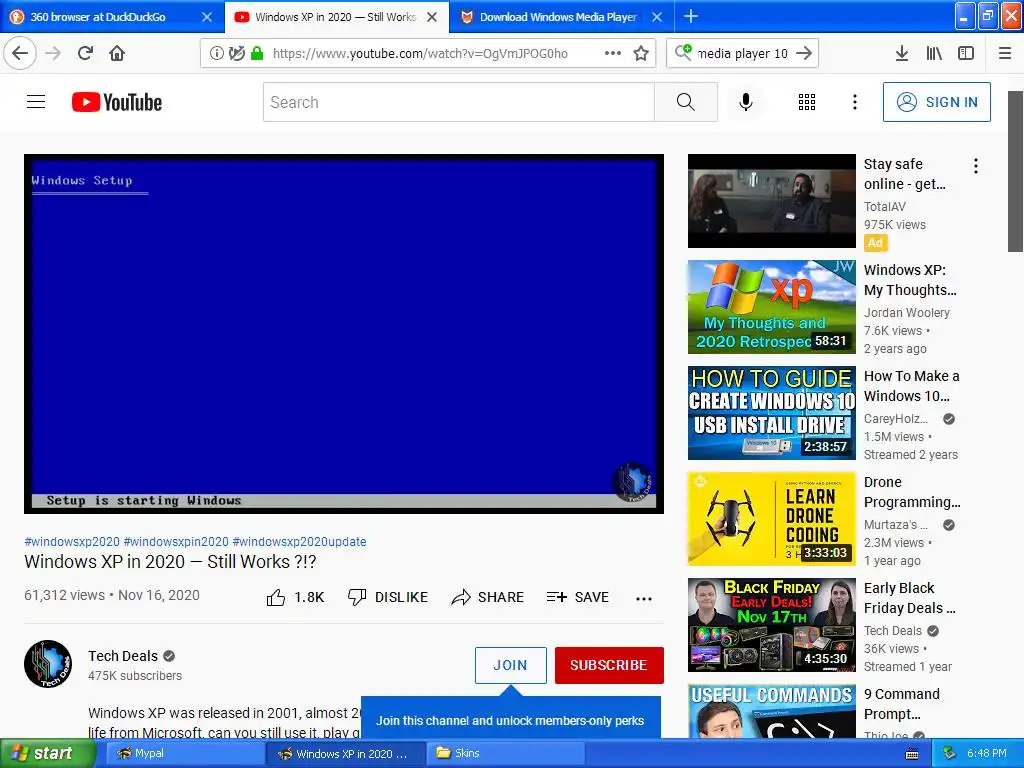Viewport: 1024px width, 768px height.
Task: Show site information icon in address bar
Action: (216, 54)
